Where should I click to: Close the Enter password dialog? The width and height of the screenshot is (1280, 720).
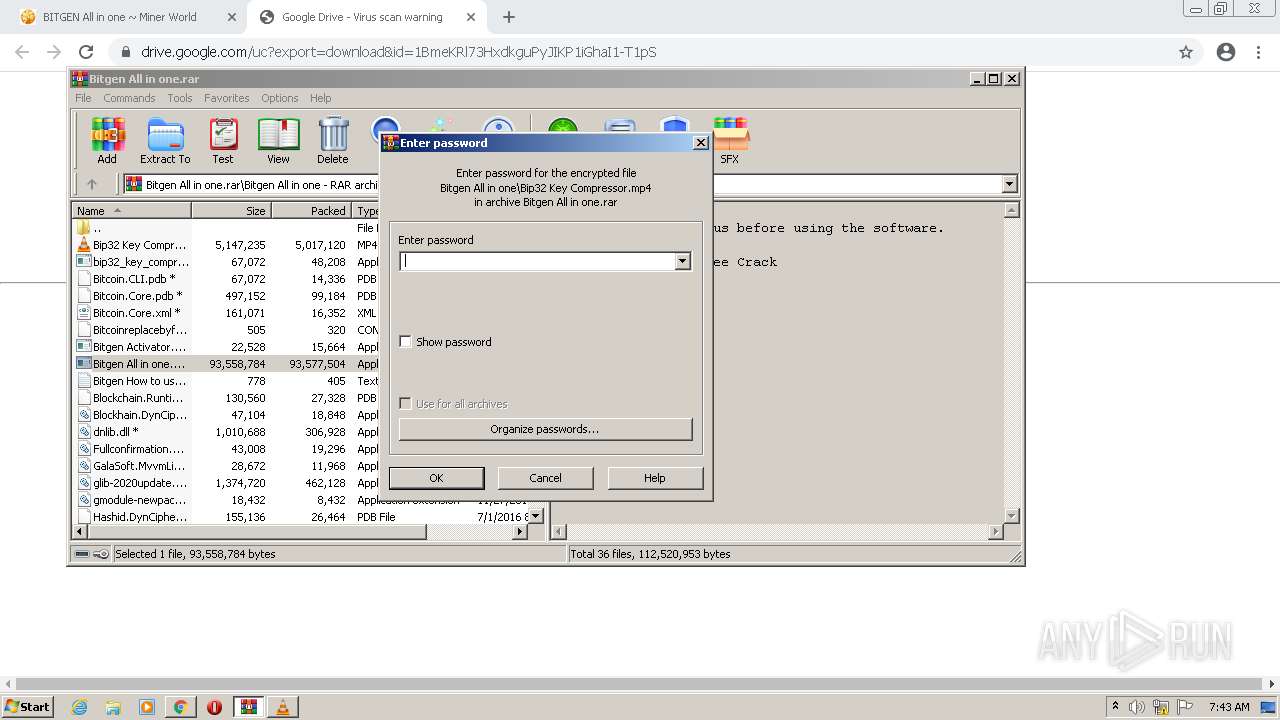(x=701, y=143)
